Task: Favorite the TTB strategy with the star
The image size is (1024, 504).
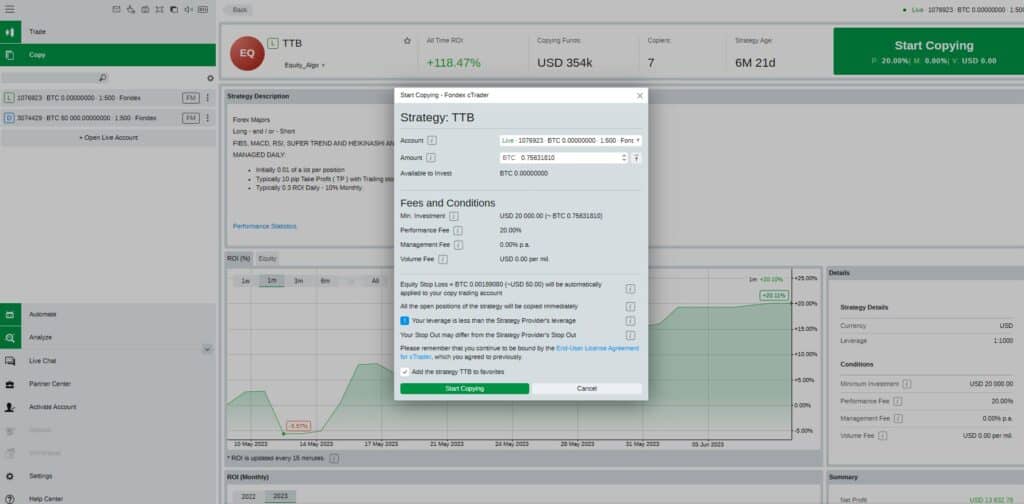Action: coord(408,40)
